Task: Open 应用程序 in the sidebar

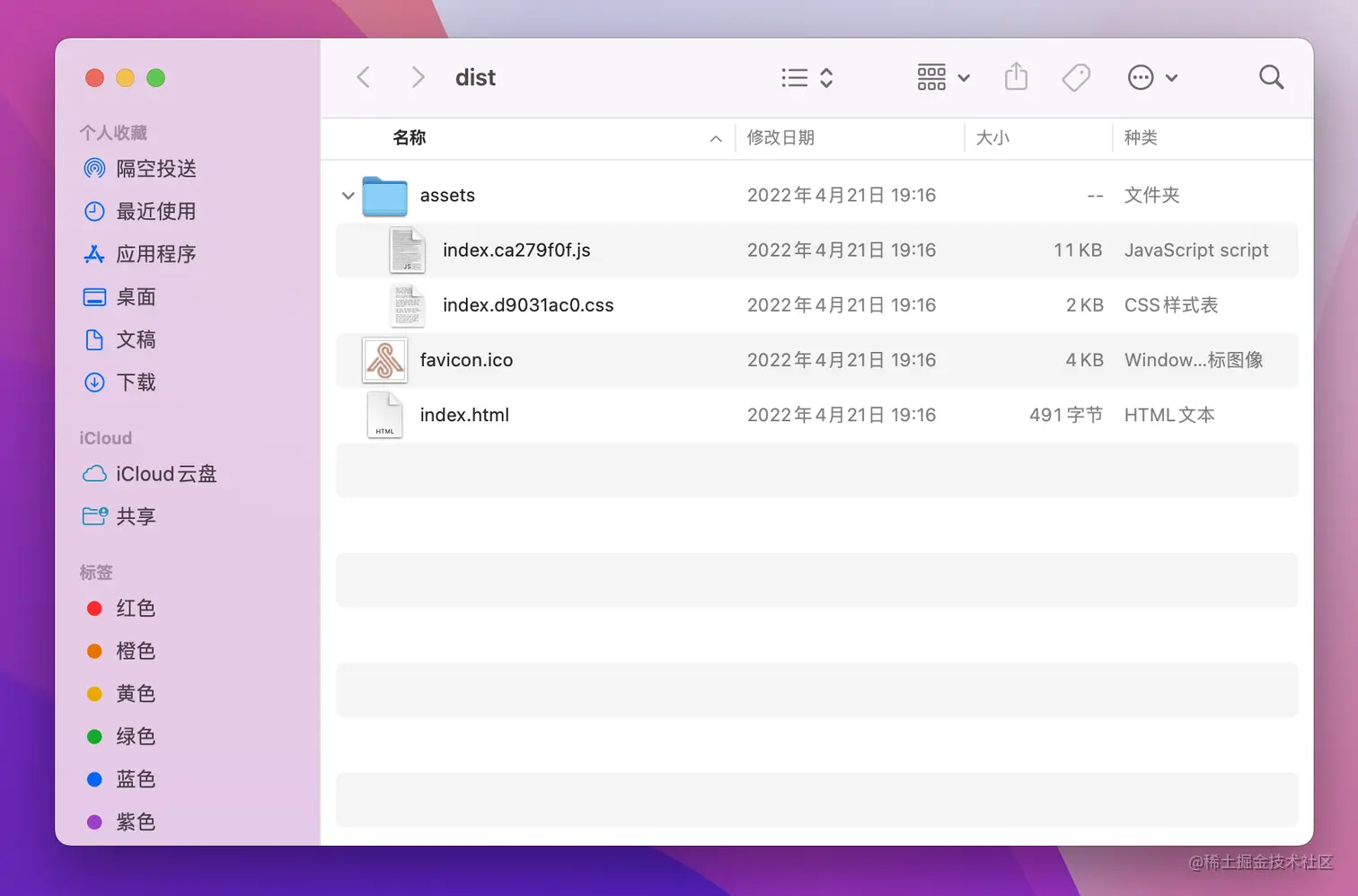Action: click(x=156, y=254)
